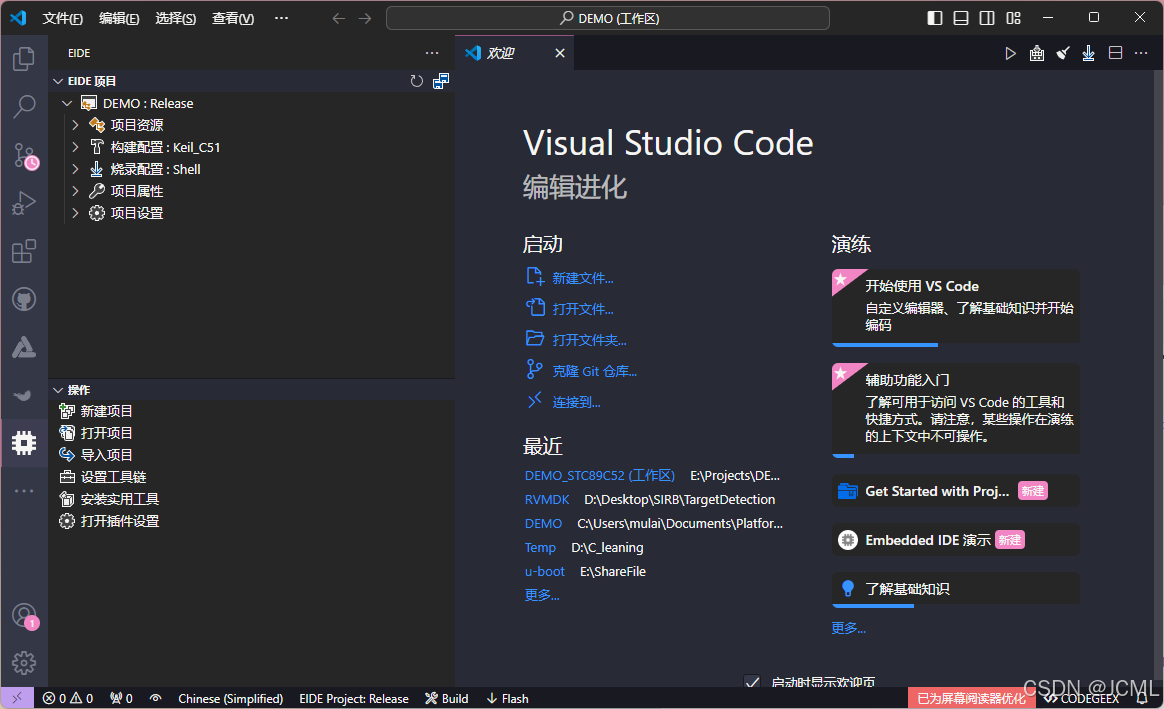Open the Manage gear in activity bar
Viewport: 1164px width, 709px height.
(24, 663)
